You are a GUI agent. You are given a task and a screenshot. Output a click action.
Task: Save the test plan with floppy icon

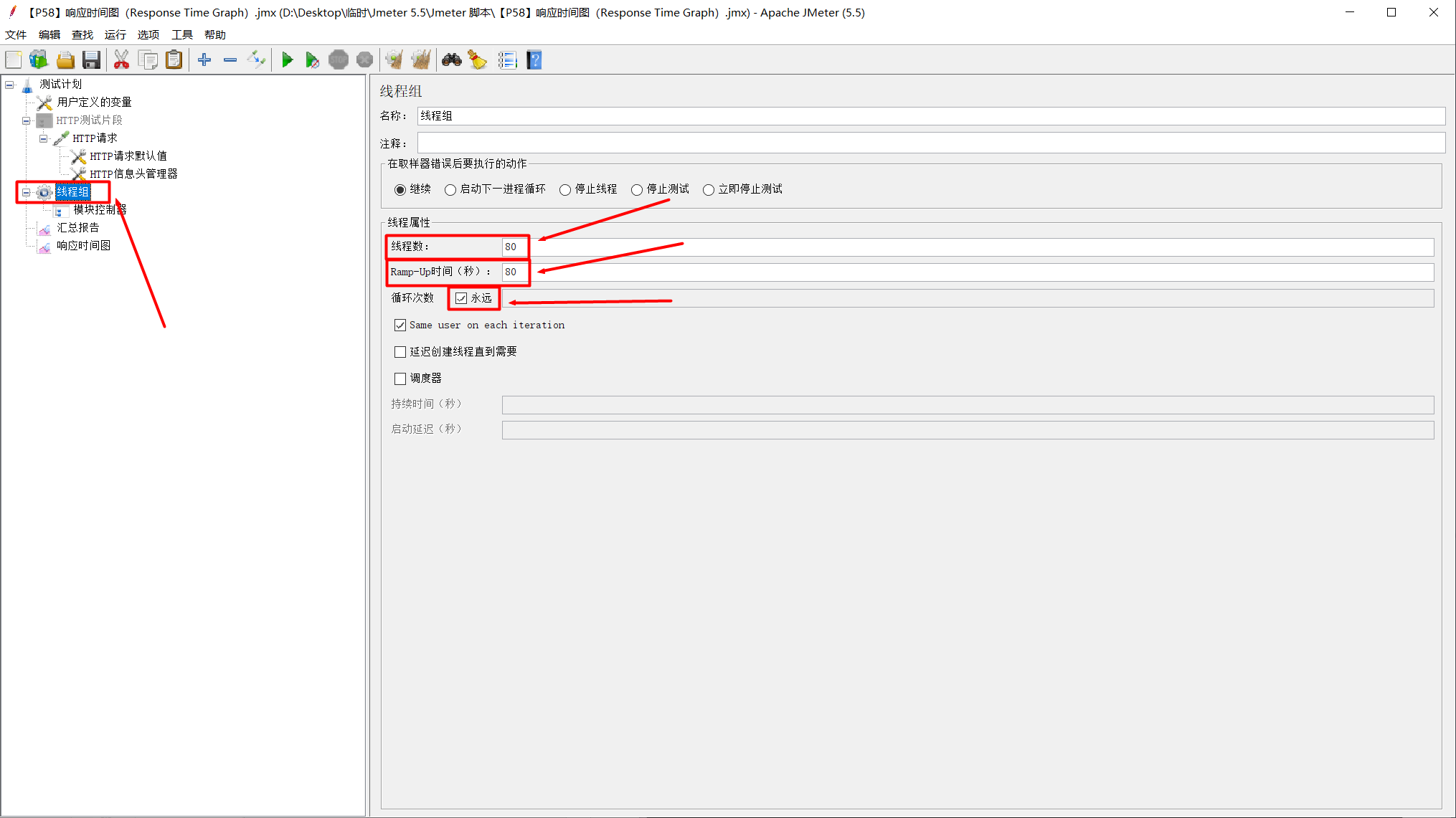click(x=91, y=60)
